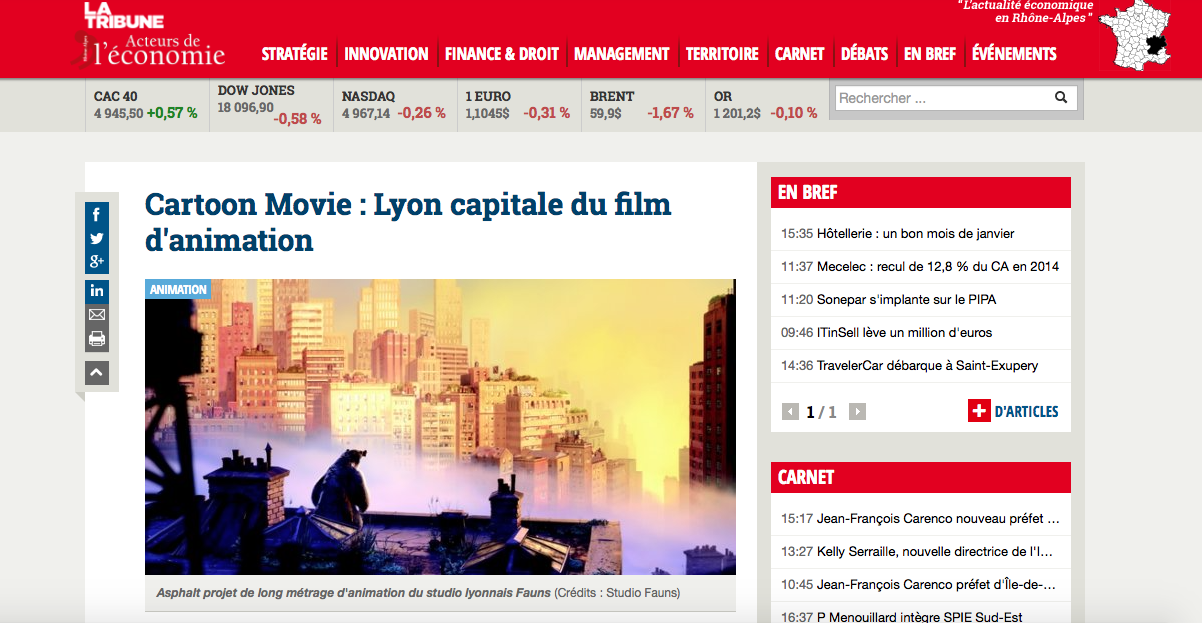1202x623 pixels.
Task: Open the Événements menu item
Action: click(x=1014, y=54)
